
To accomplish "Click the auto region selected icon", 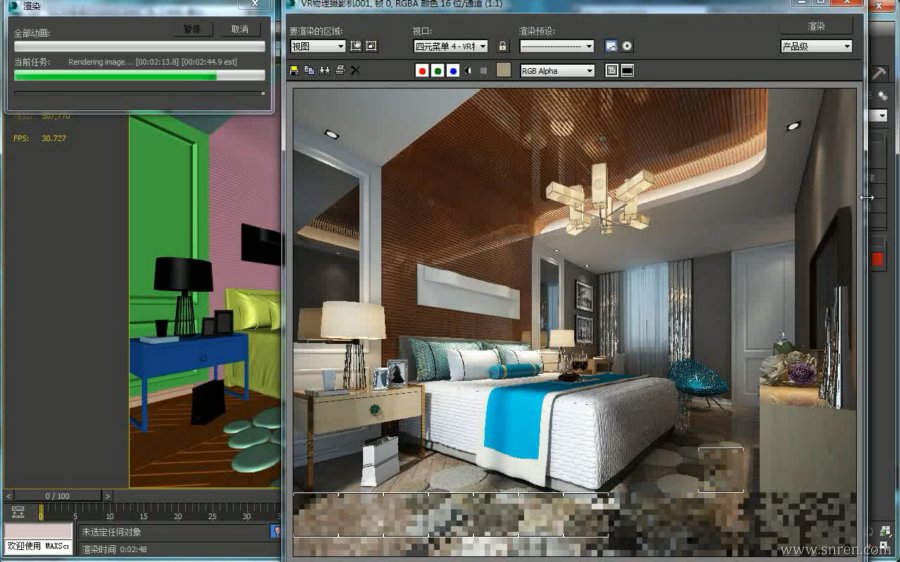I will click(371, 46).
